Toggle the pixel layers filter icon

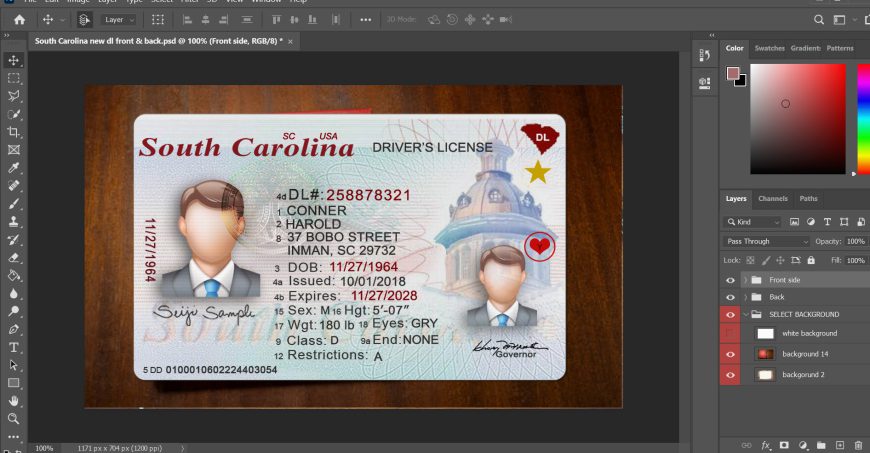pos(795,222)
